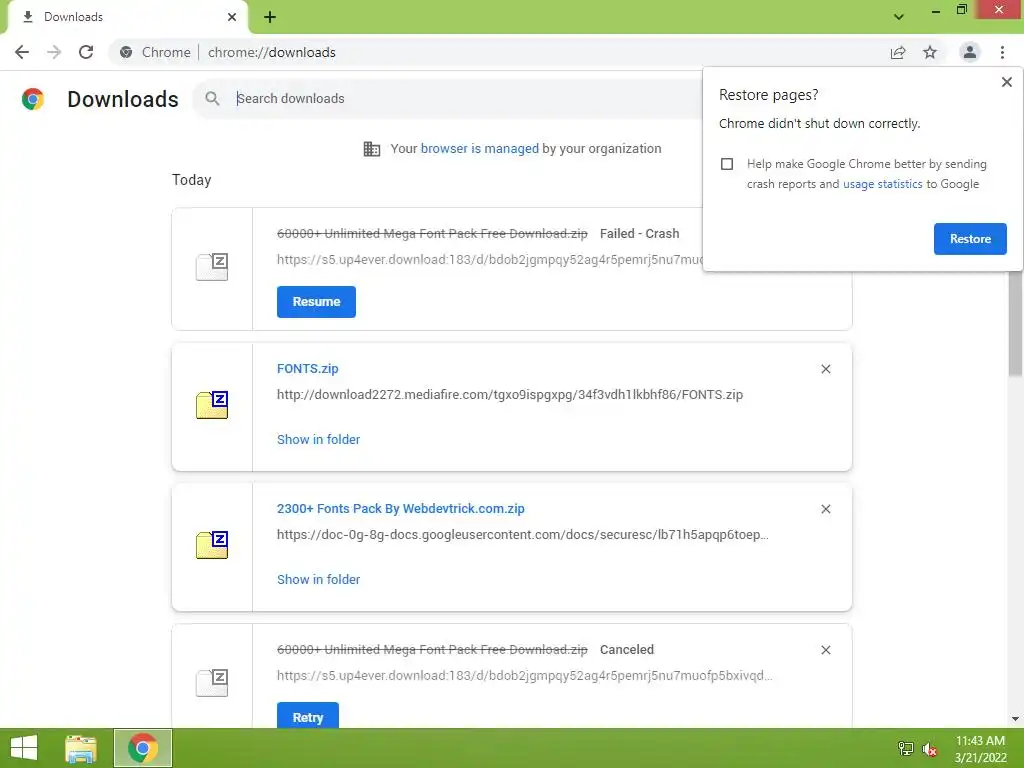Show FONTS.zip in folder
Screen dimensions: 1024x768
click(x=319, y=440)
